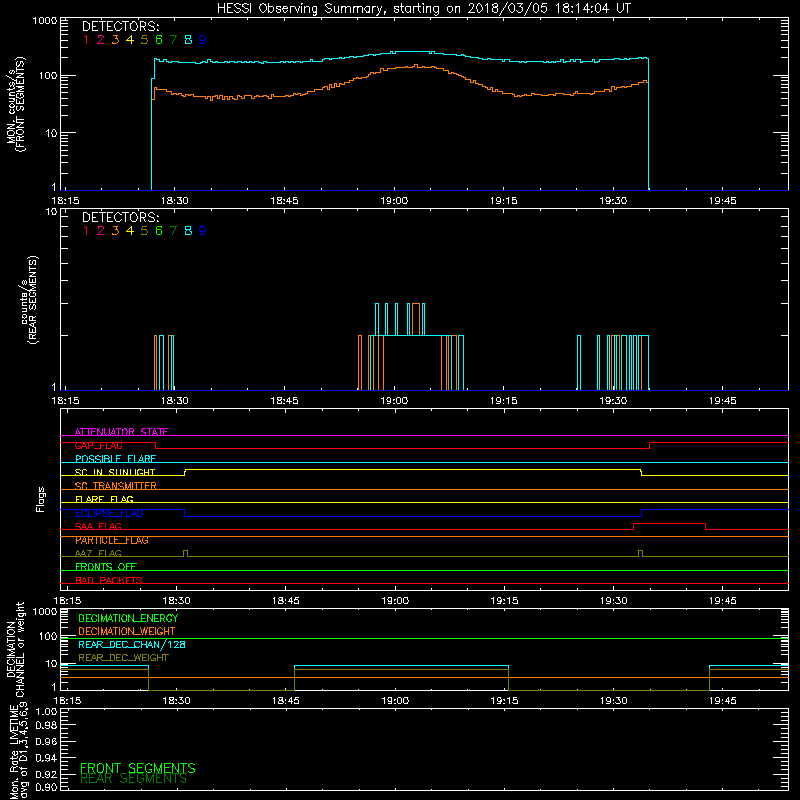Click the REAR SEGMENTS livetime legend label
The image size is (800, 800).
133,779
